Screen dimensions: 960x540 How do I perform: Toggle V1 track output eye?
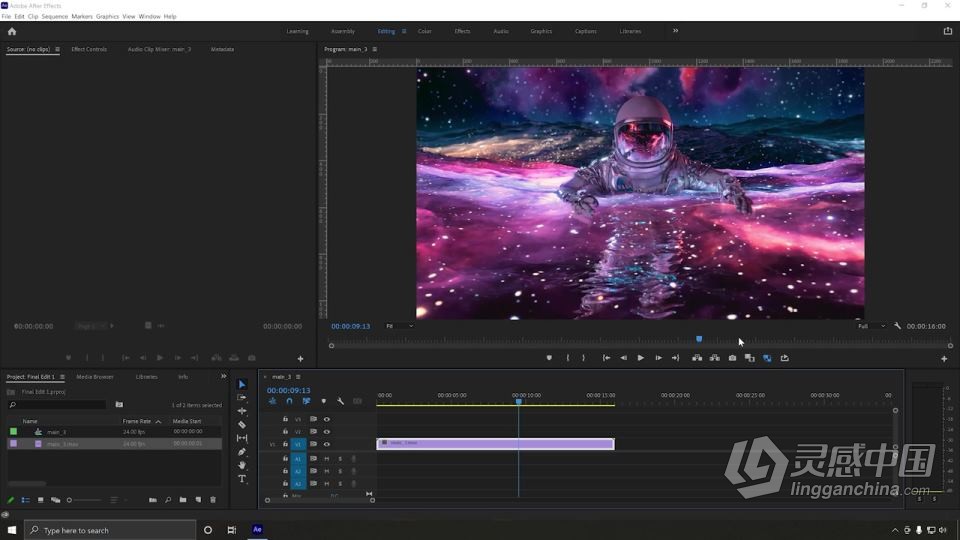[327, 444]
